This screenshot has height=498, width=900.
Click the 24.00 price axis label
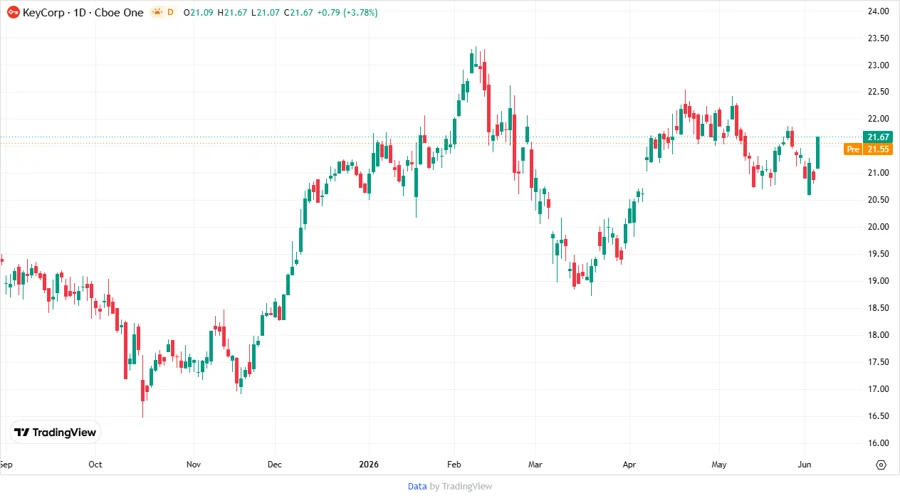click(x=878, y=11)
